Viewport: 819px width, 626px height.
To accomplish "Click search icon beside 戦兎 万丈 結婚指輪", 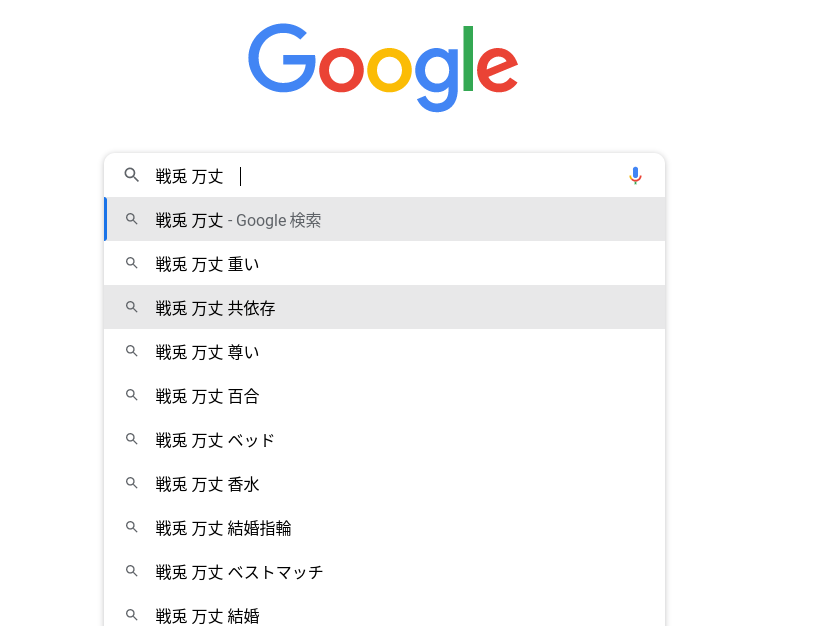I will click(x=131, y=528).
